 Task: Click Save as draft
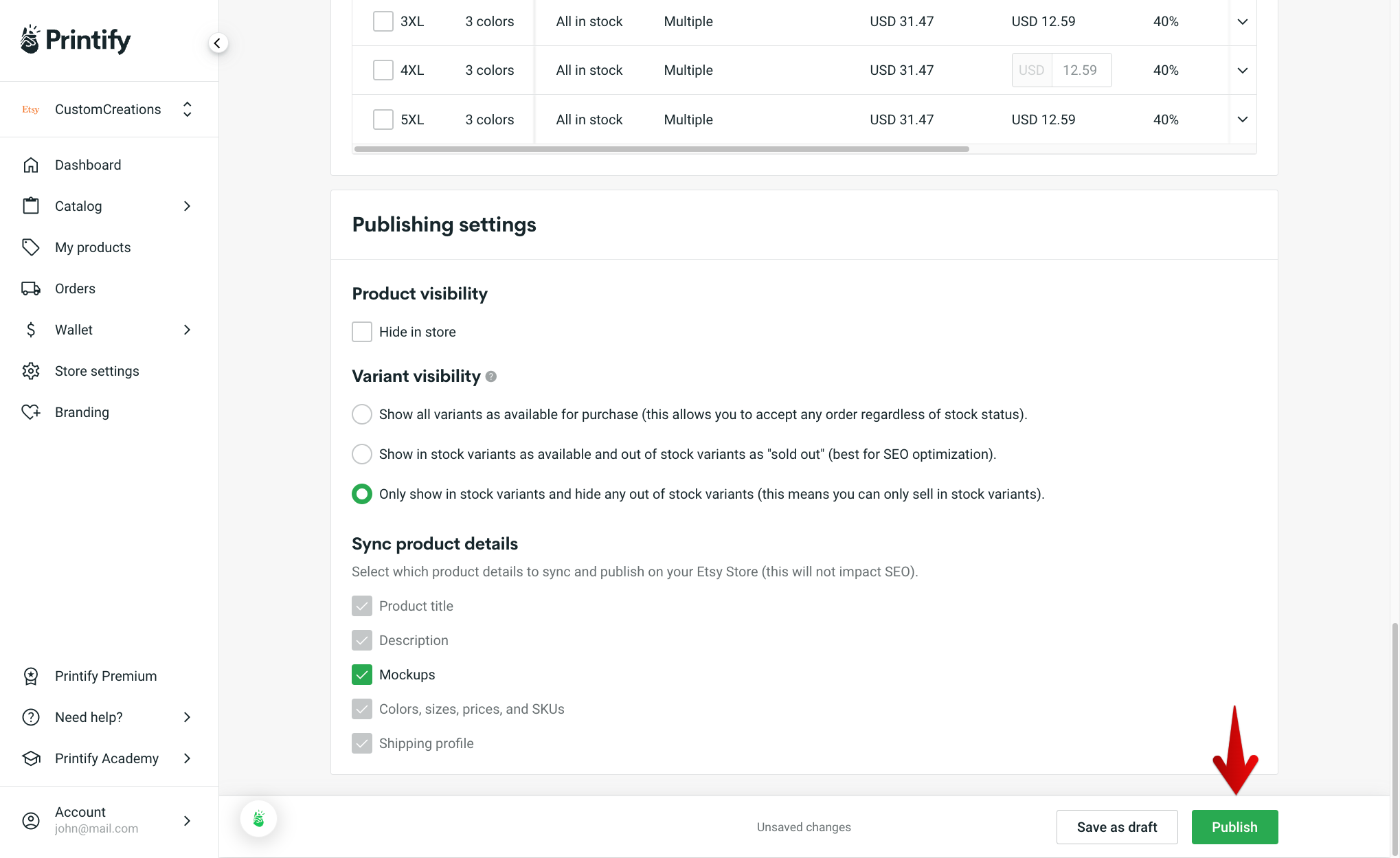[1117, 827]
